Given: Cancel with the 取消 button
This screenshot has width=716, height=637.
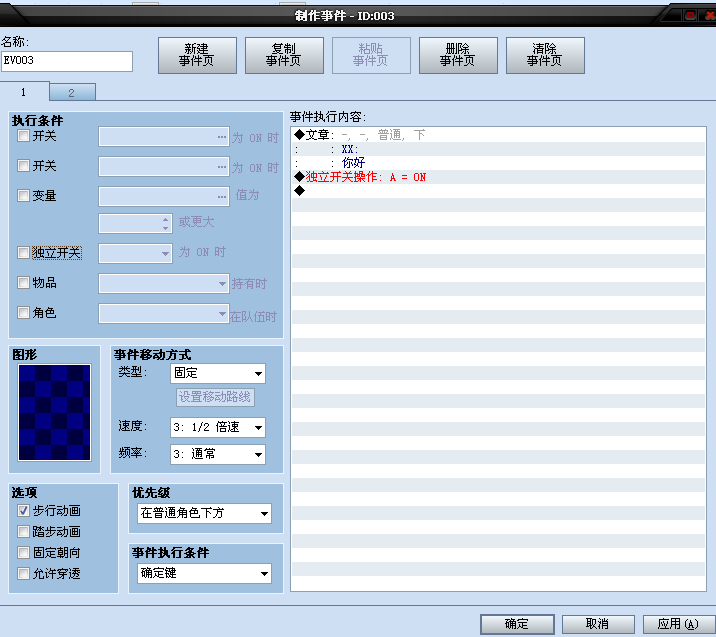Looking at the screenshot, I should point(598,624).
